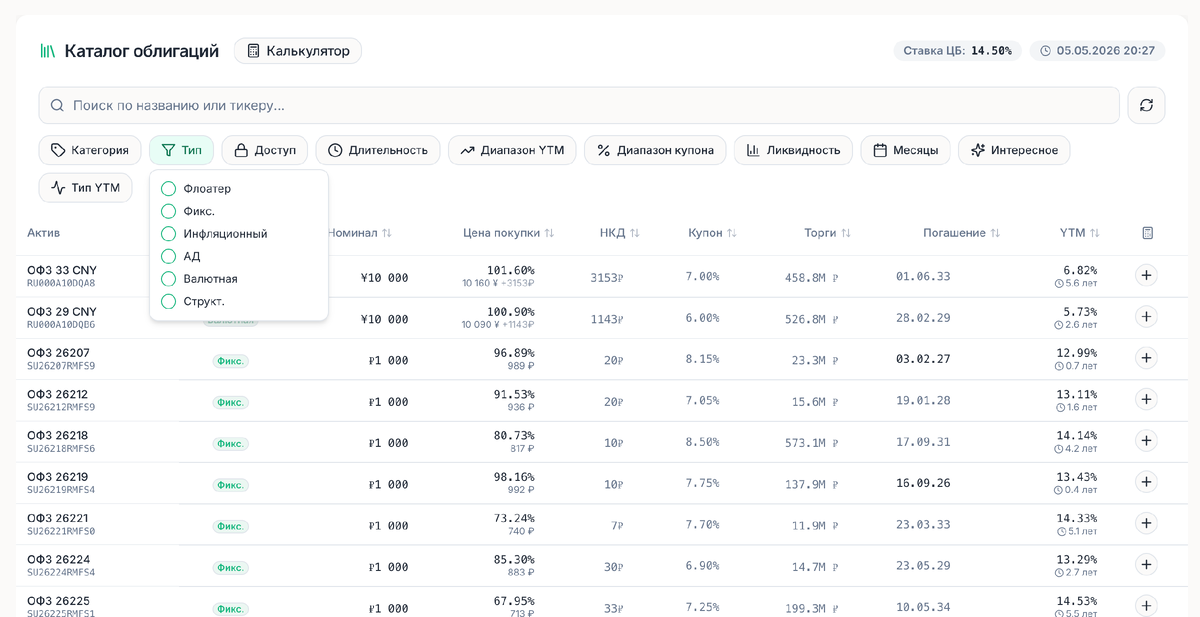This screenshot has width=1200, height=617.
Task: Open the Ликвидность filter
Action: (793, 150)
